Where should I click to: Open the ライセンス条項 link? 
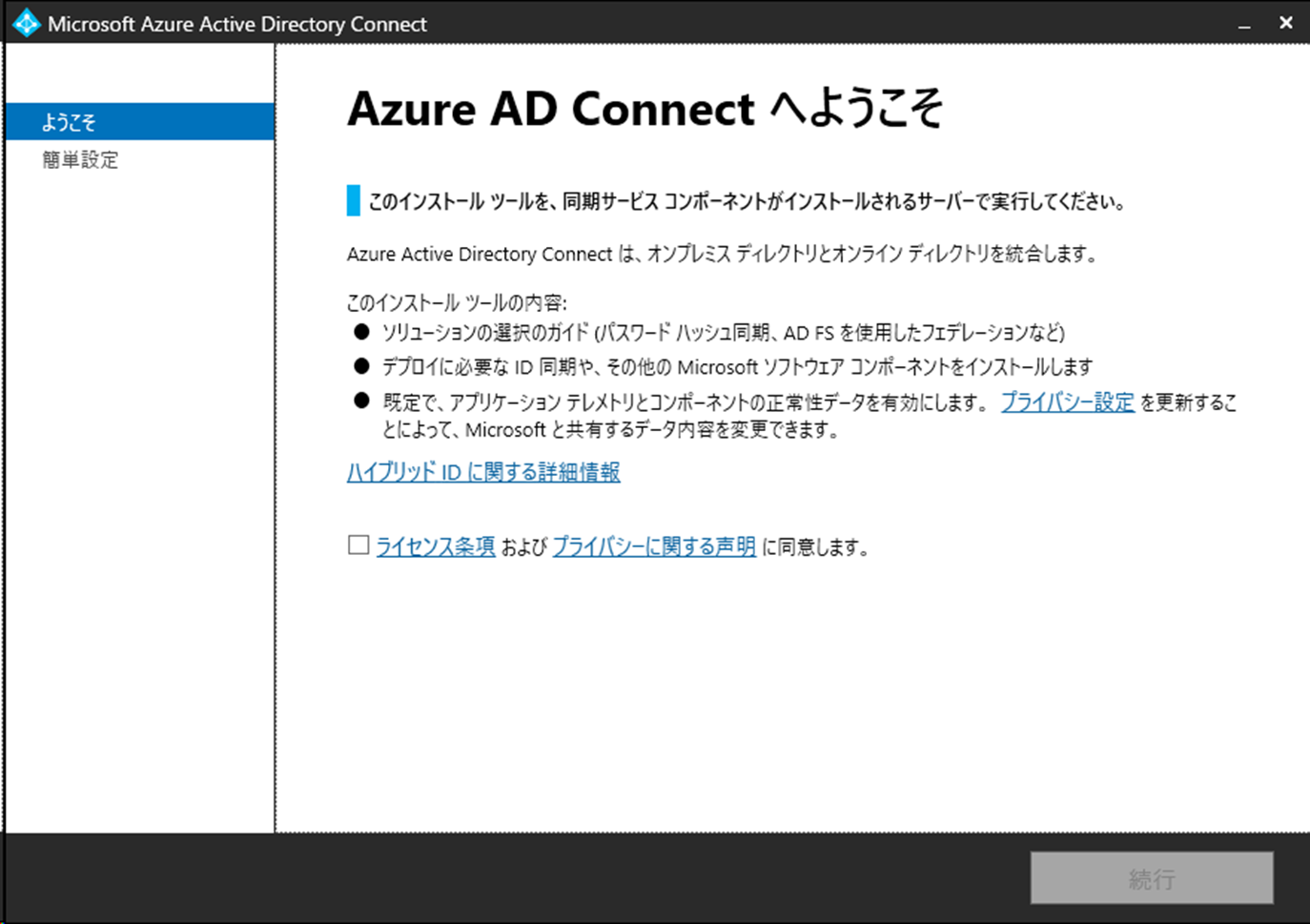[x=435, y=545]
